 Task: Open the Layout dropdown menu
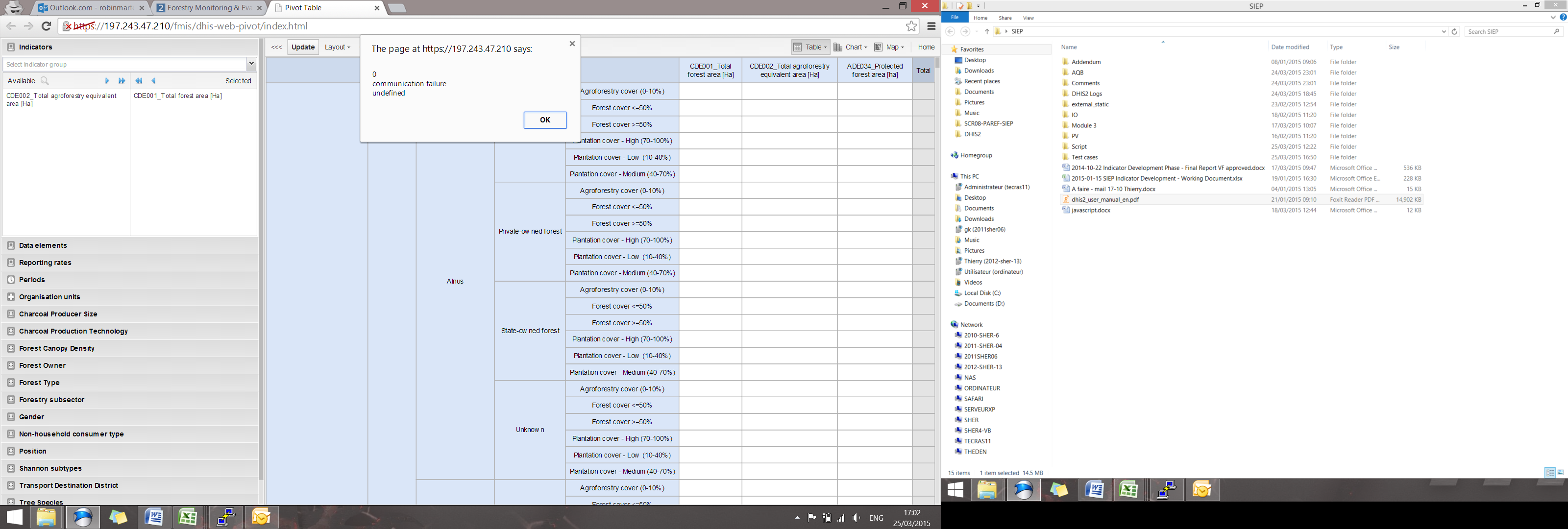337,48
